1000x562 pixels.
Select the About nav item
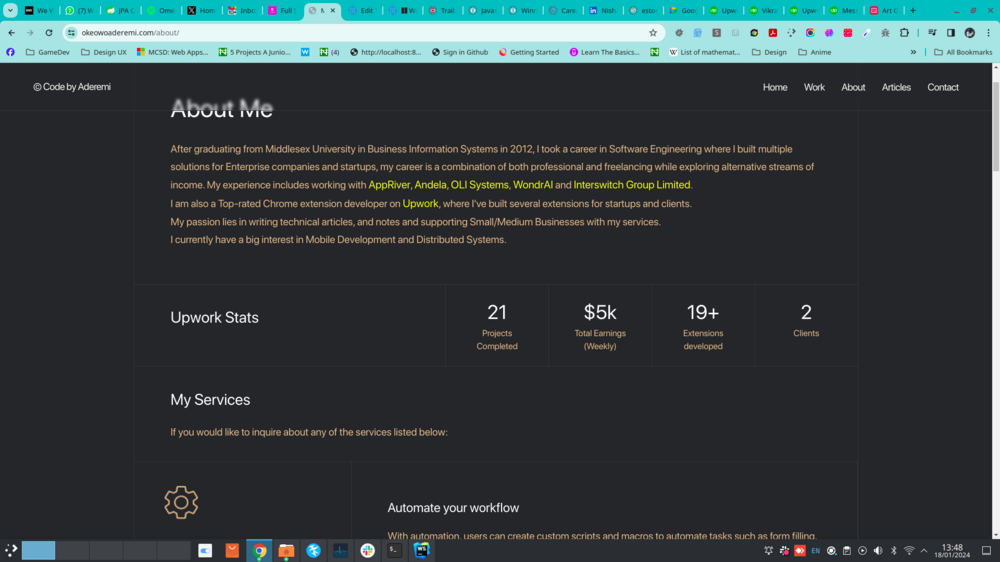853,87
